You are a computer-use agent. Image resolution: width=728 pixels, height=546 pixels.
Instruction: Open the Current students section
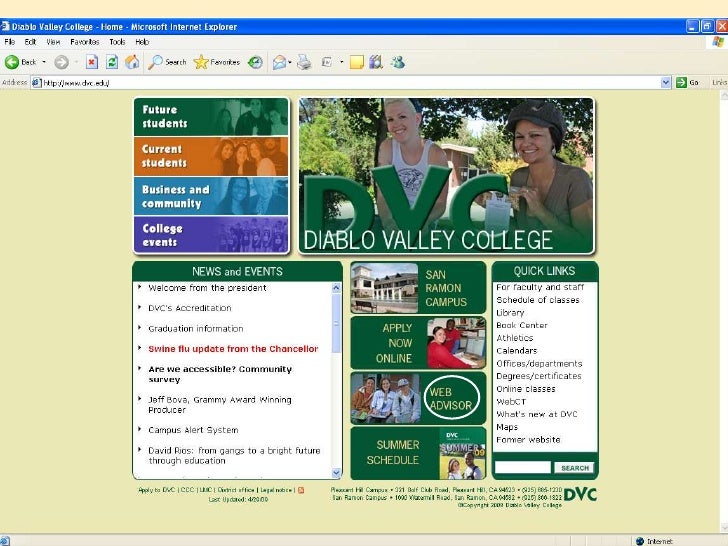211,156
